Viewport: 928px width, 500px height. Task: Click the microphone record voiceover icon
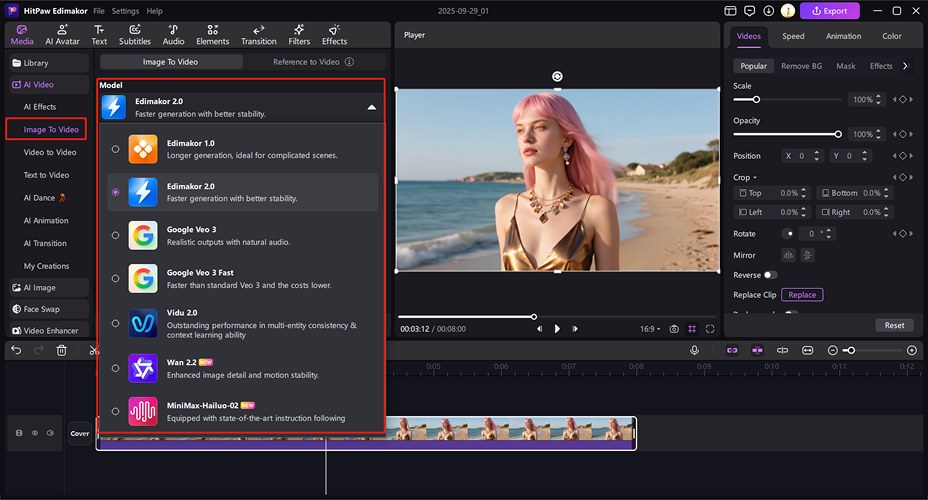694,350
